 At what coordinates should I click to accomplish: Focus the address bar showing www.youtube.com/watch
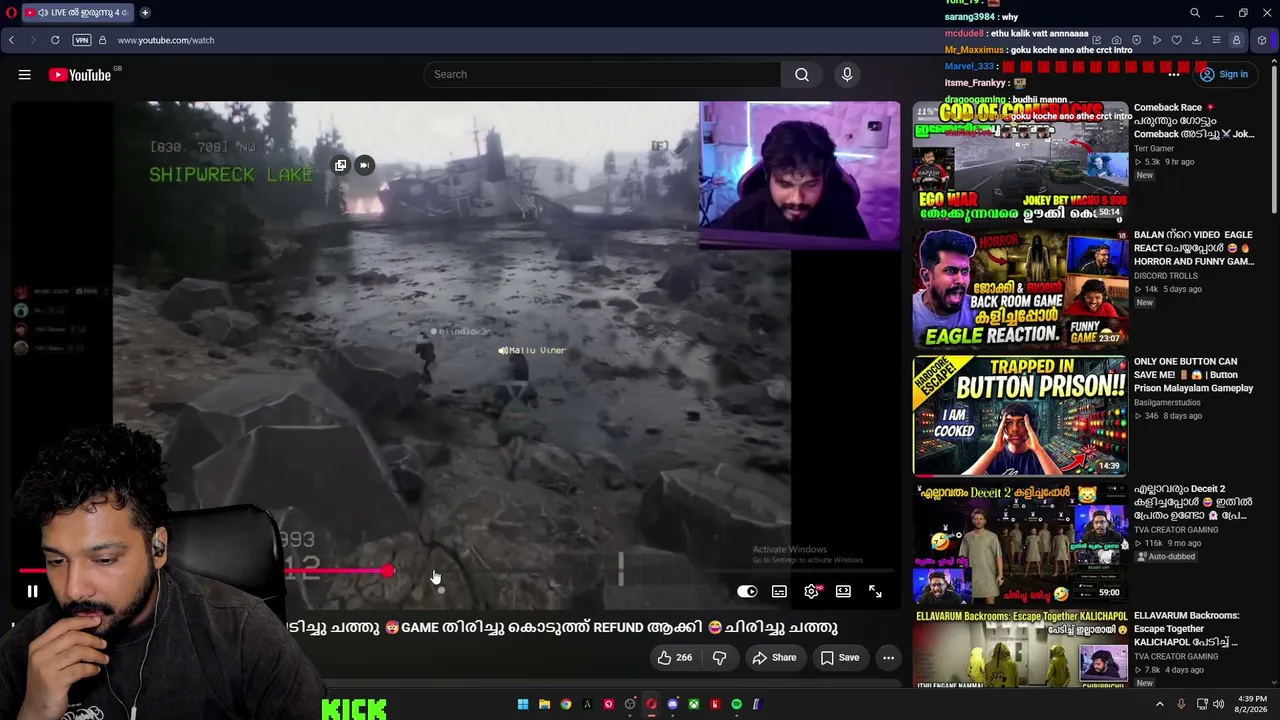[166, 40]
